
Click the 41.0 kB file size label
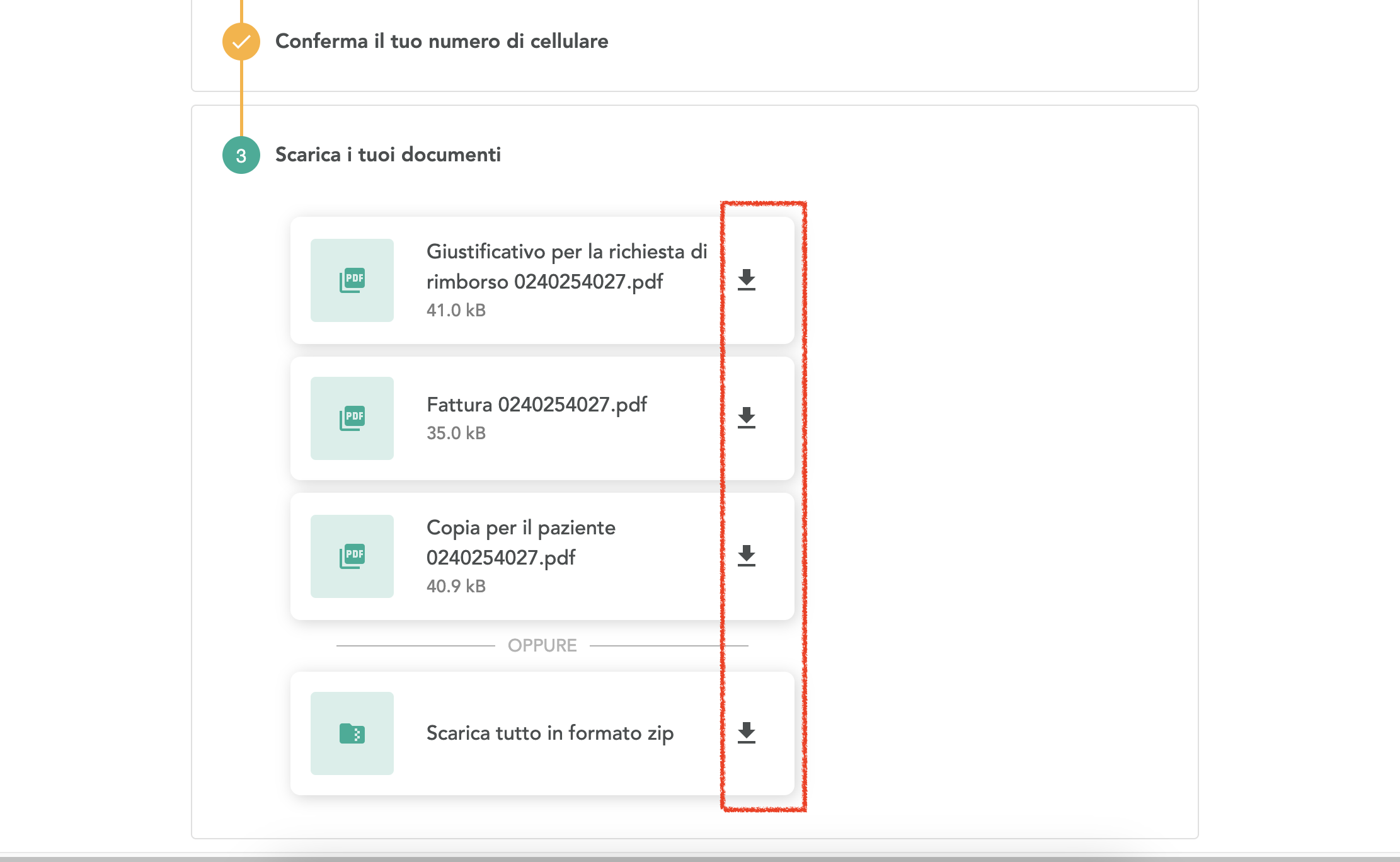tap(456, 311)
